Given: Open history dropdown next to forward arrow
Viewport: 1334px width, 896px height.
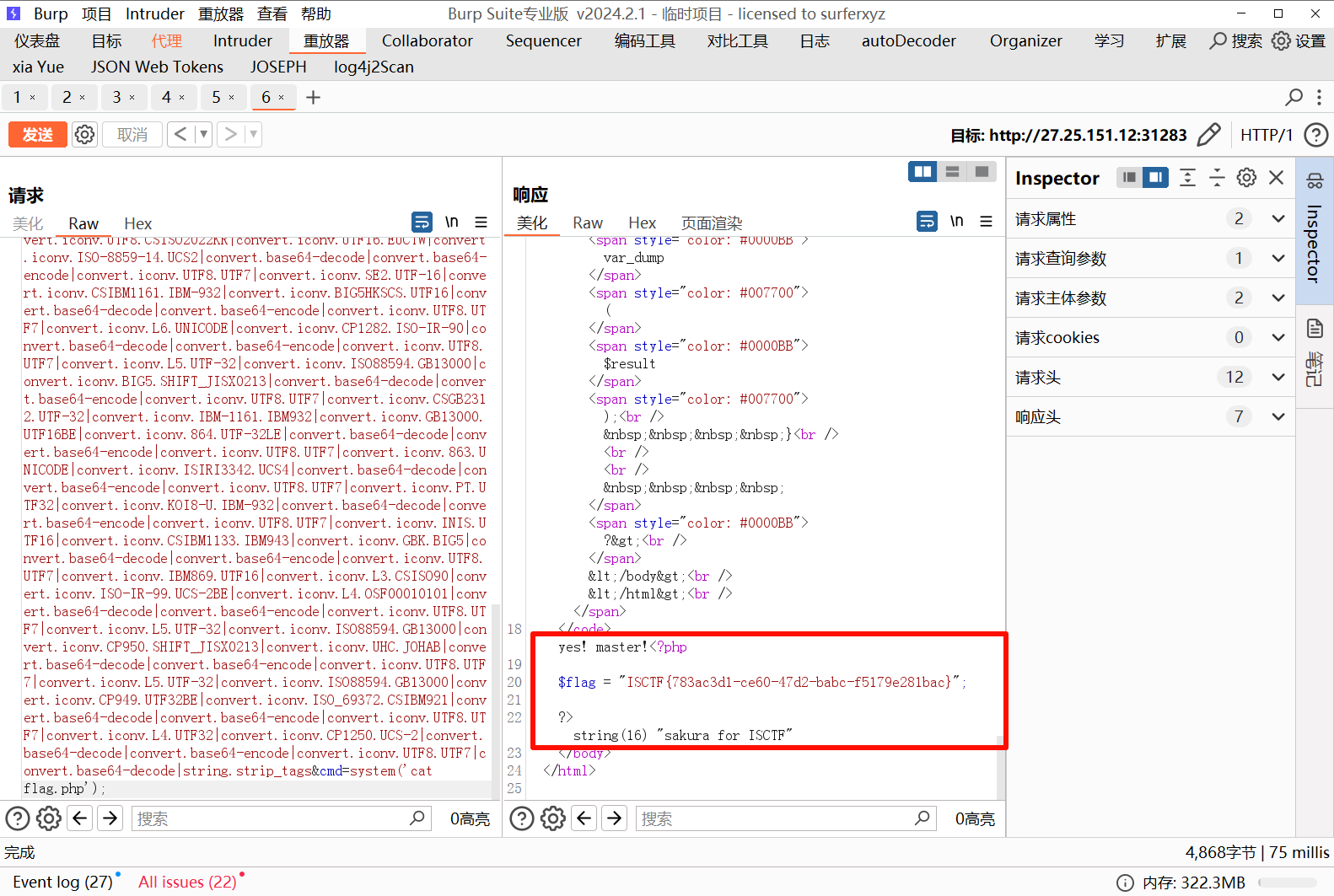Looking at the screenshot, I should click(253, 134).
